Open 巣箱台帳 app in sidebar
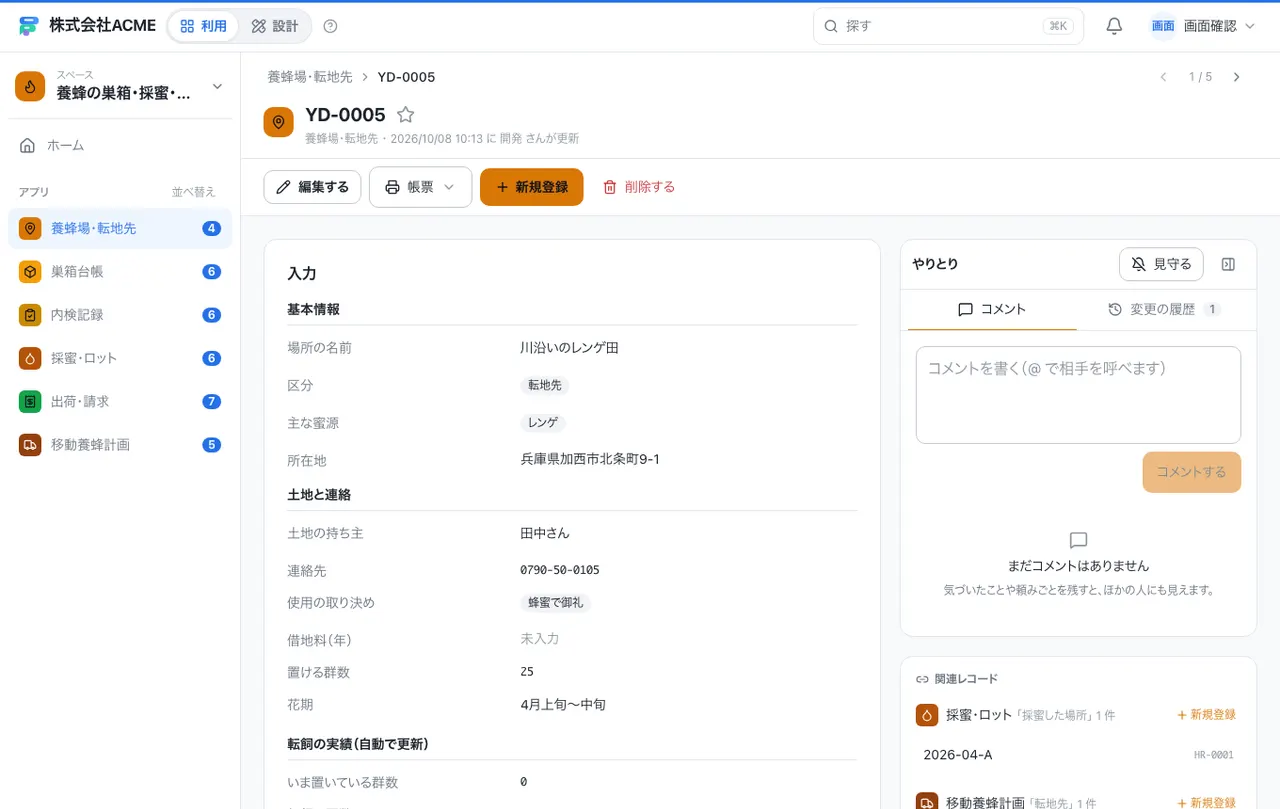 click(120, 271)
